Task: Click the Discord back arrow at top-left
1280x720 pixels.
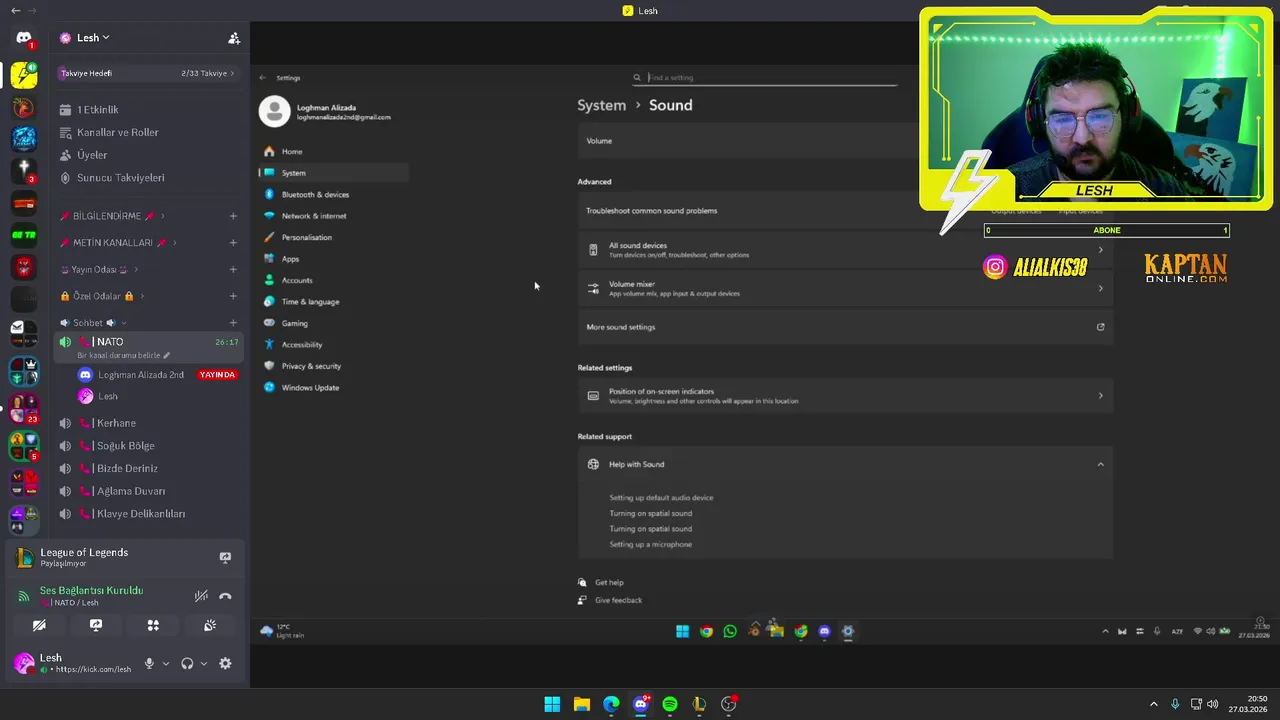Action: click(15, 11)
